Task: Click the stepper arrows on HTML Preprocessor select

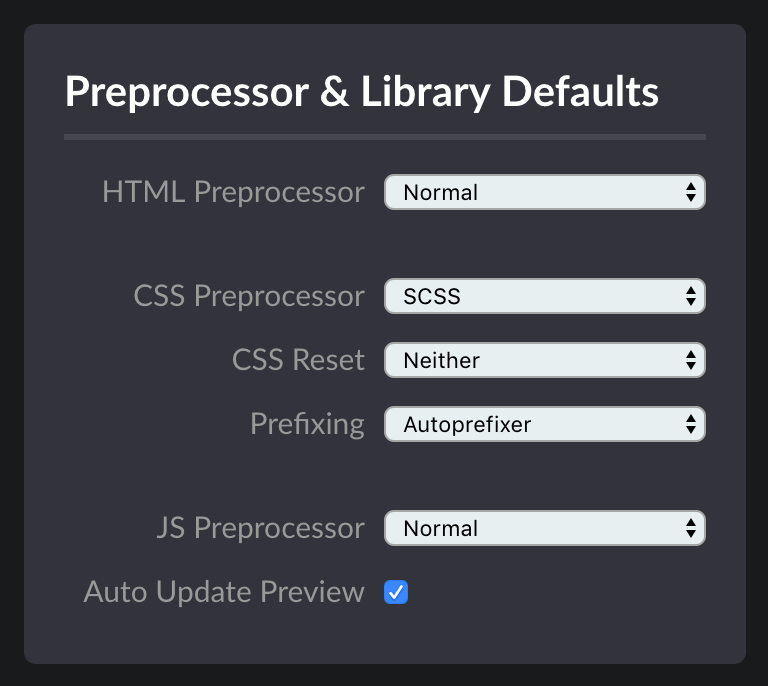Action: point(691,192)
